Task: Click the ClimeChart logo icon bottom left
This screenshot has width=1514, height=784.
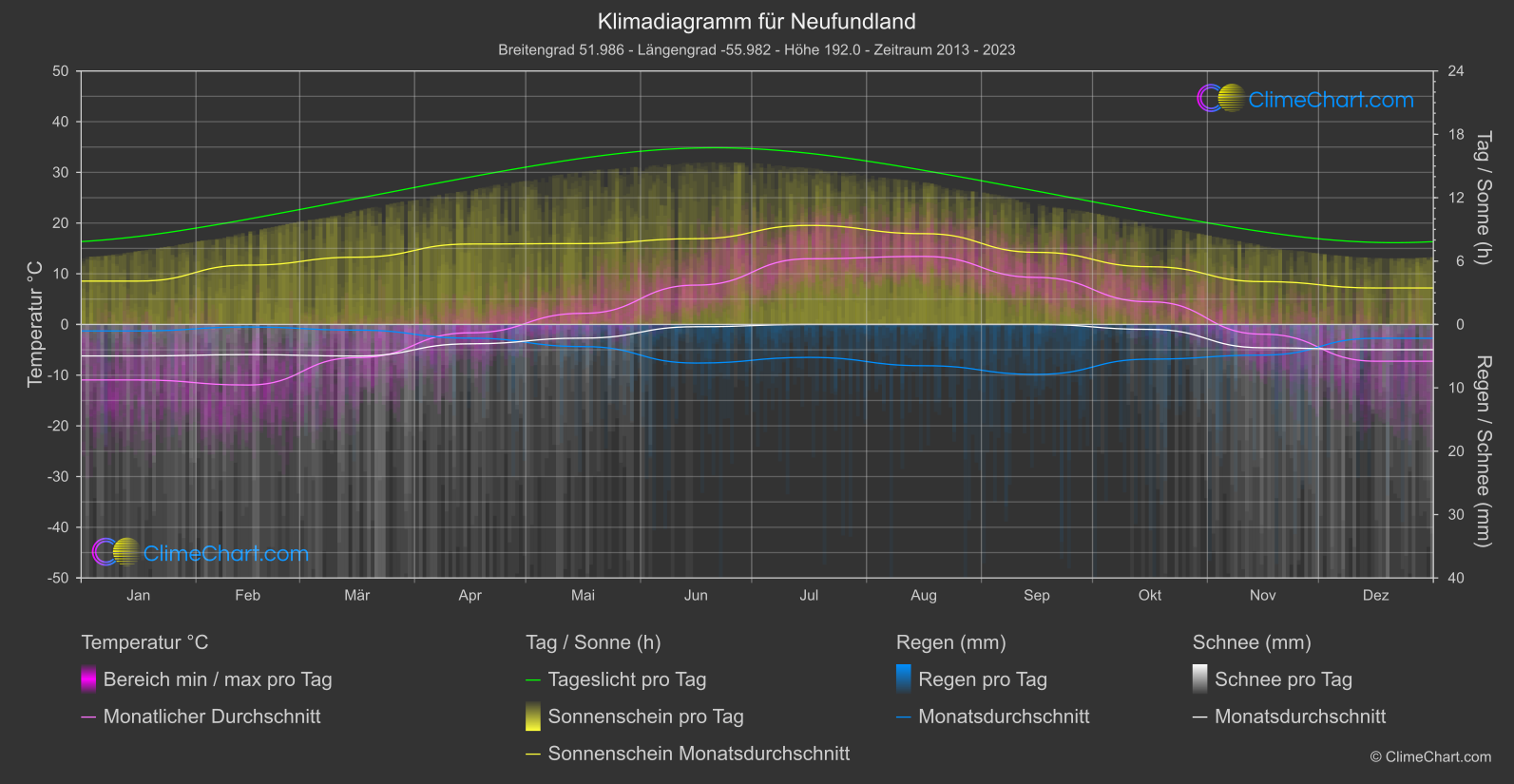Action: click(116, 552)
